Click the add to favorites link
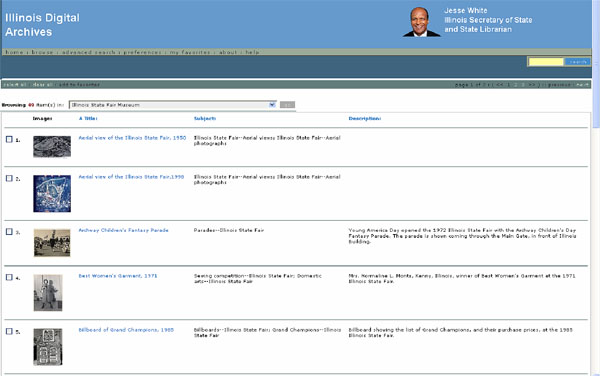The image size is (600, 376). click(79, 85)
